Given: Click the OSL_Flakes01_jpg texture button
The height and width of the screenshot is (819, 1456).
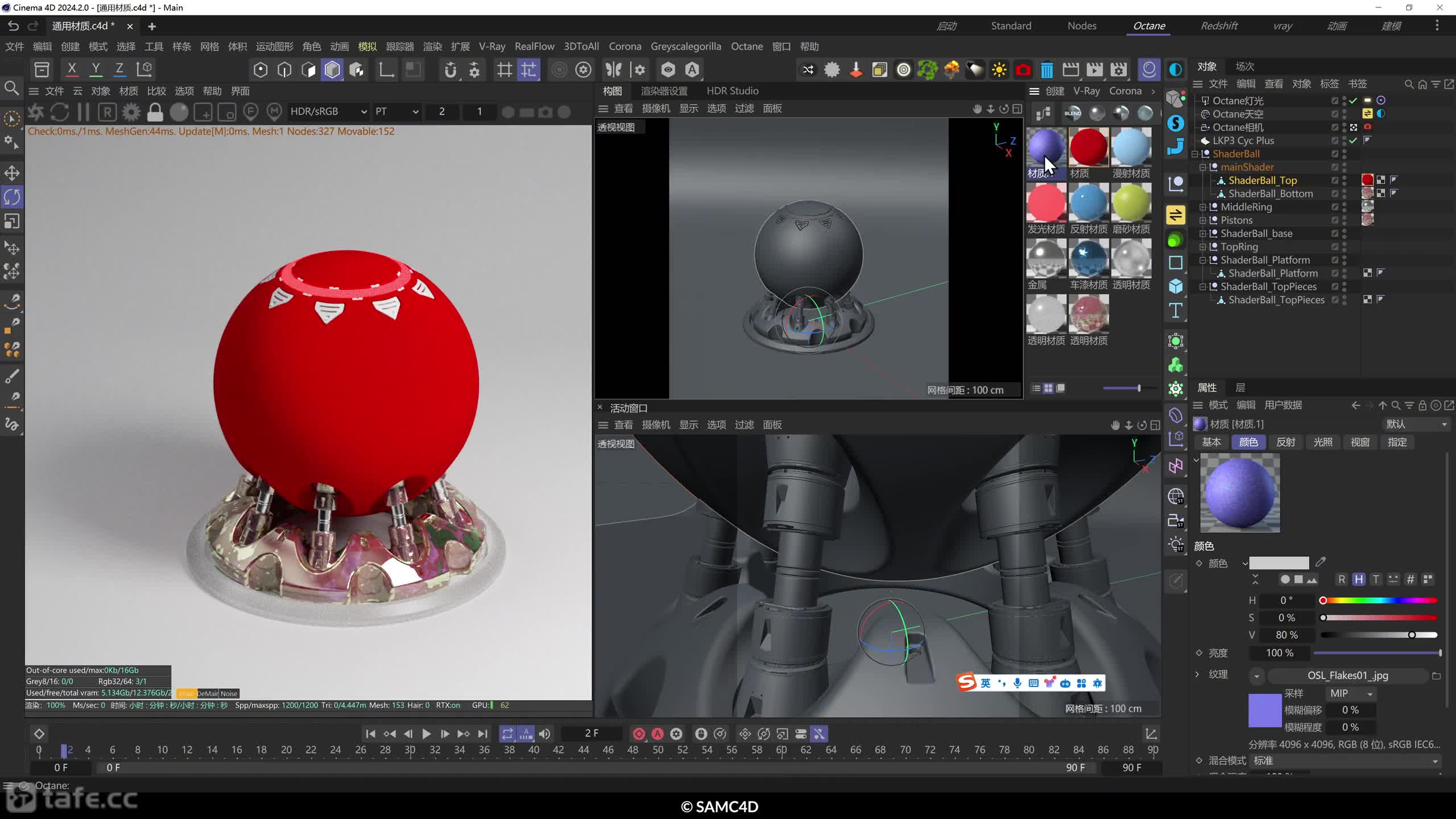Looking at the screenshot, I should [x=1347, y=676].
